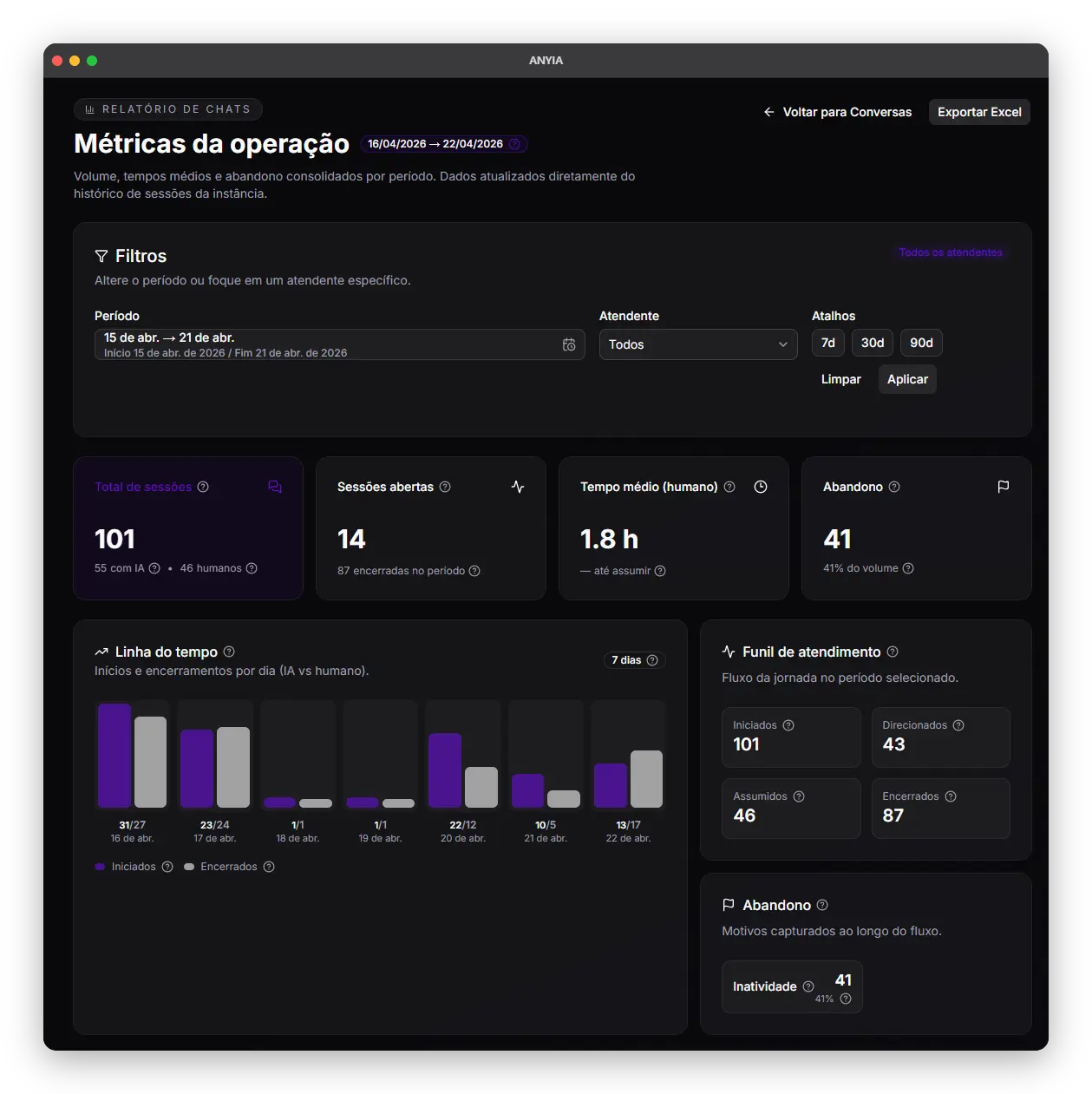Screen dimensions: 1092x1094
Task: Select the 7d shortcut period
Action: point(828,343)
